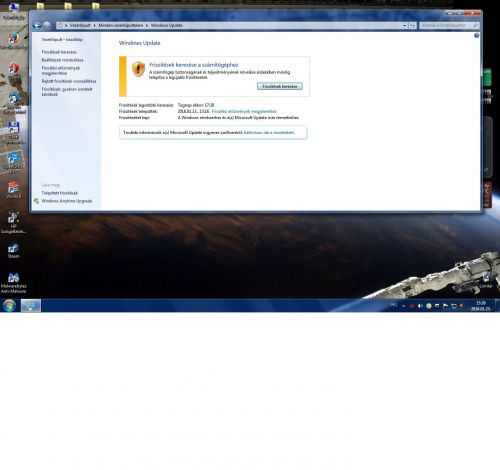
Task: Click the refresh icon beside address bar
Action: (413, 26)
